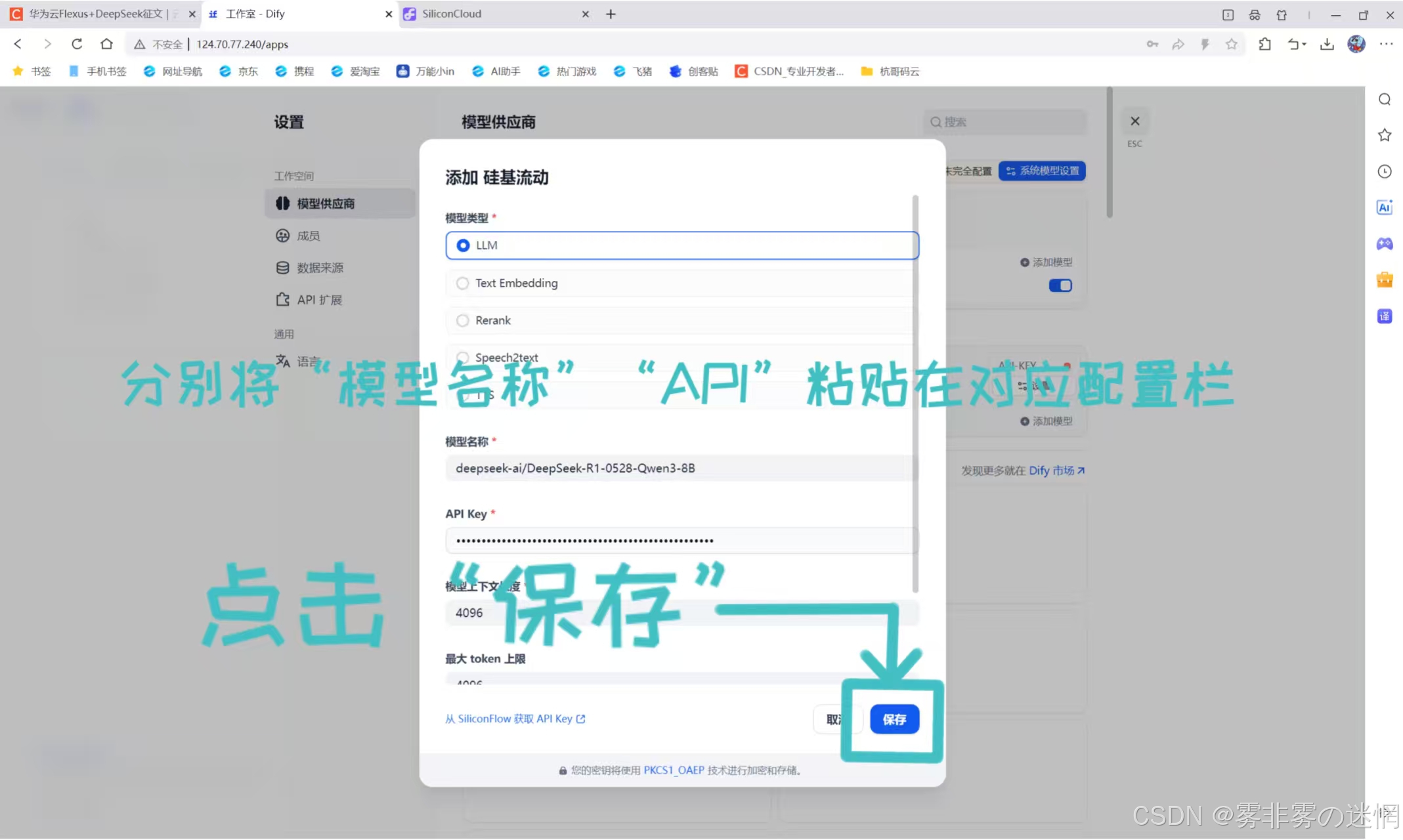This screenshot has width=1403, height=840.
Task: Open the 万能小in bookmark
Action: tap(425, 71)
